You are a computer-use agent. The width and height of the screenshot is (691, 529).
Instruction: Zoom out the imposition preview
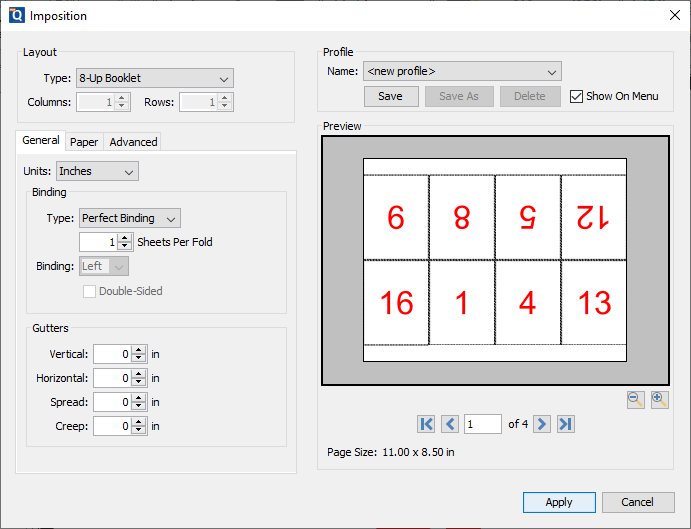[635, 400]
